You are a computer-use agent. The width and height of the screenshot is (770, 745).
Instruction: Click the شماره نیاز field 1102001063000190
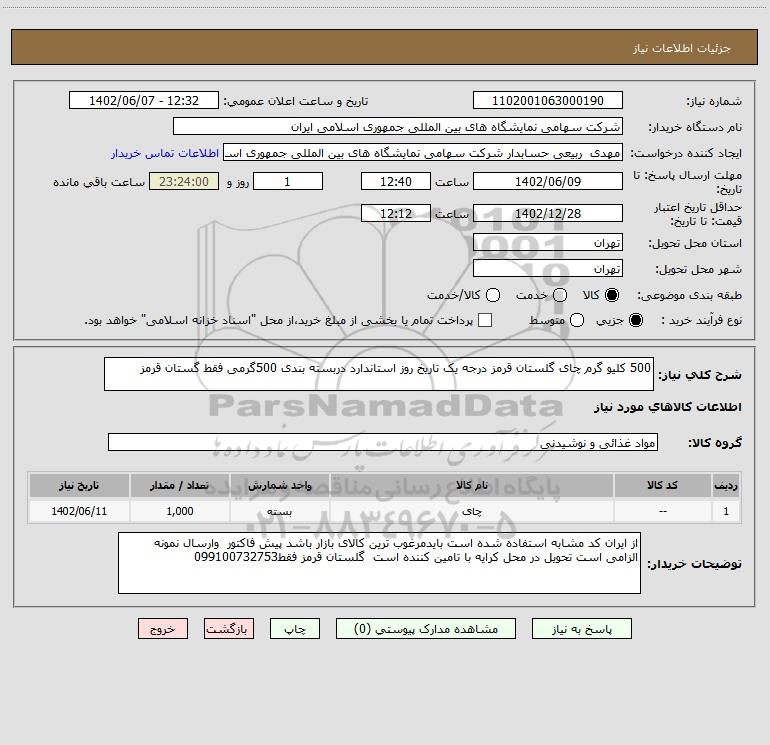[548, 101]
